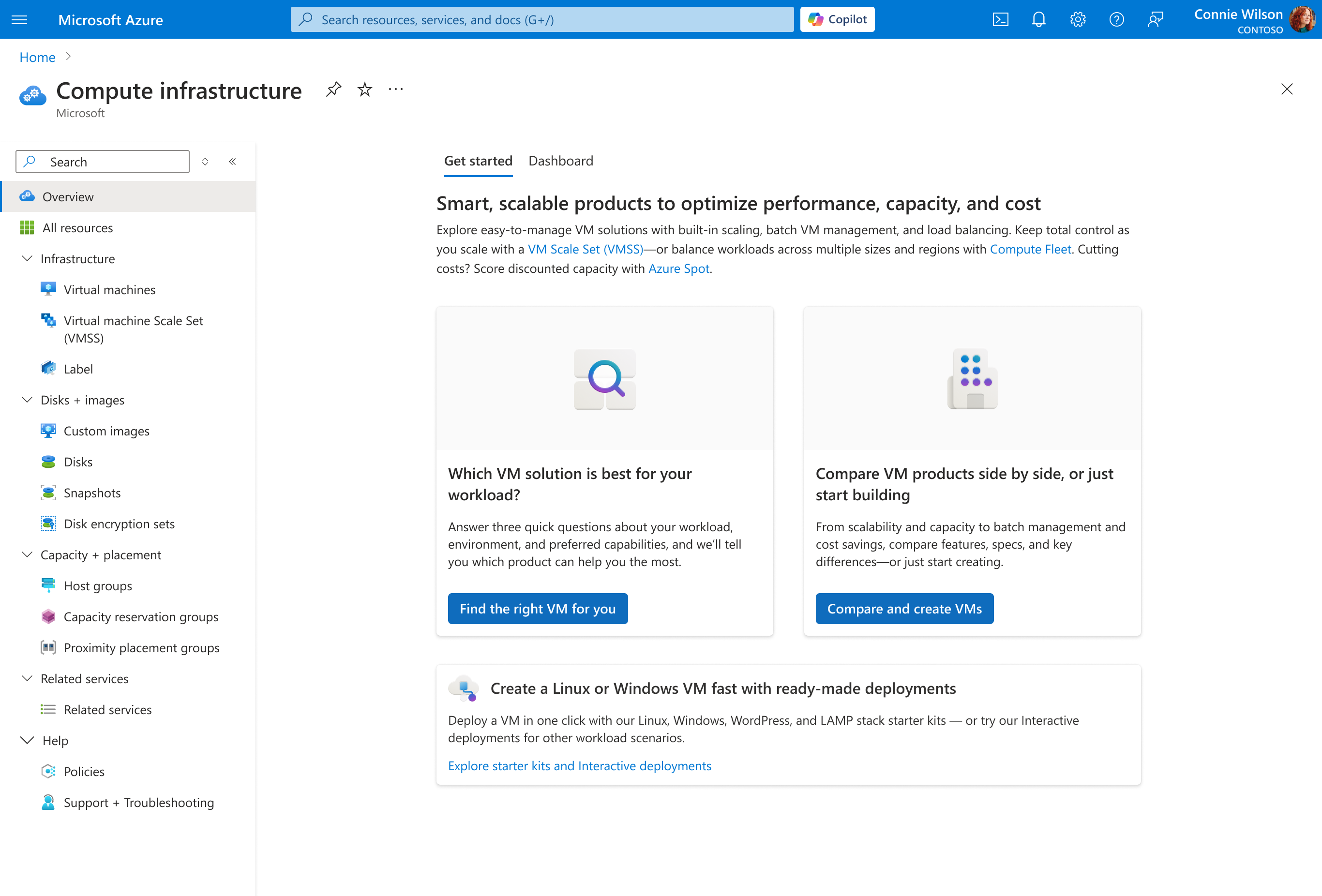Open Disk encryption sets
This screenshot has width=1322, height=896.
click(x=119, y=523)
